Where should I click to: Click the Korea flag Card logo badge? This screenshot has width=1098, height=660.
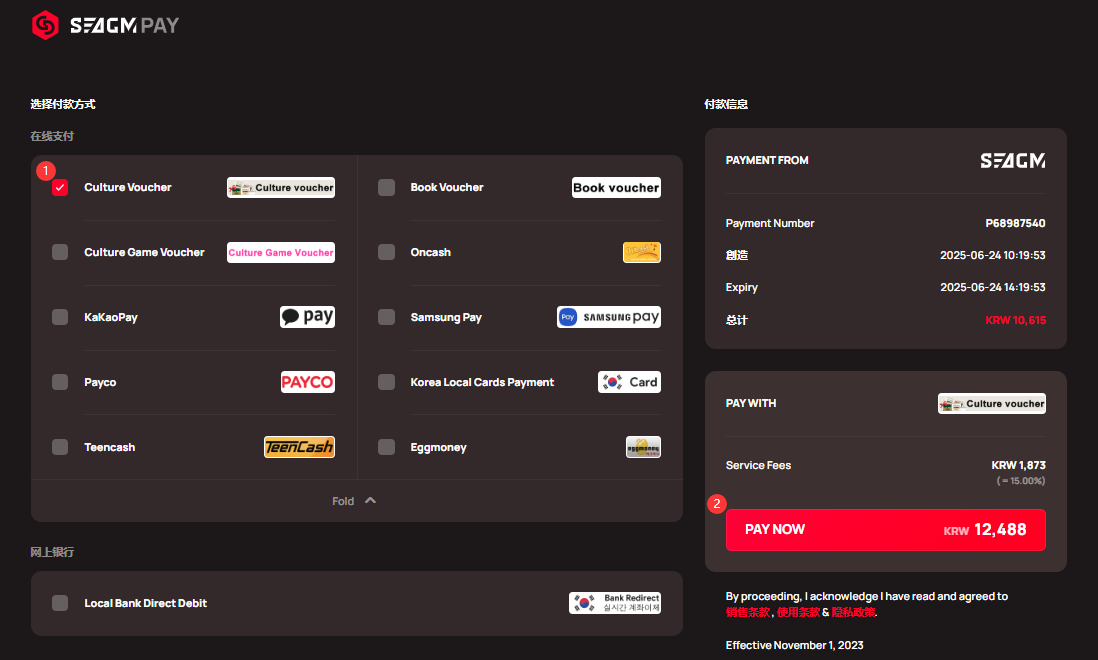click(x=630, y=382)
